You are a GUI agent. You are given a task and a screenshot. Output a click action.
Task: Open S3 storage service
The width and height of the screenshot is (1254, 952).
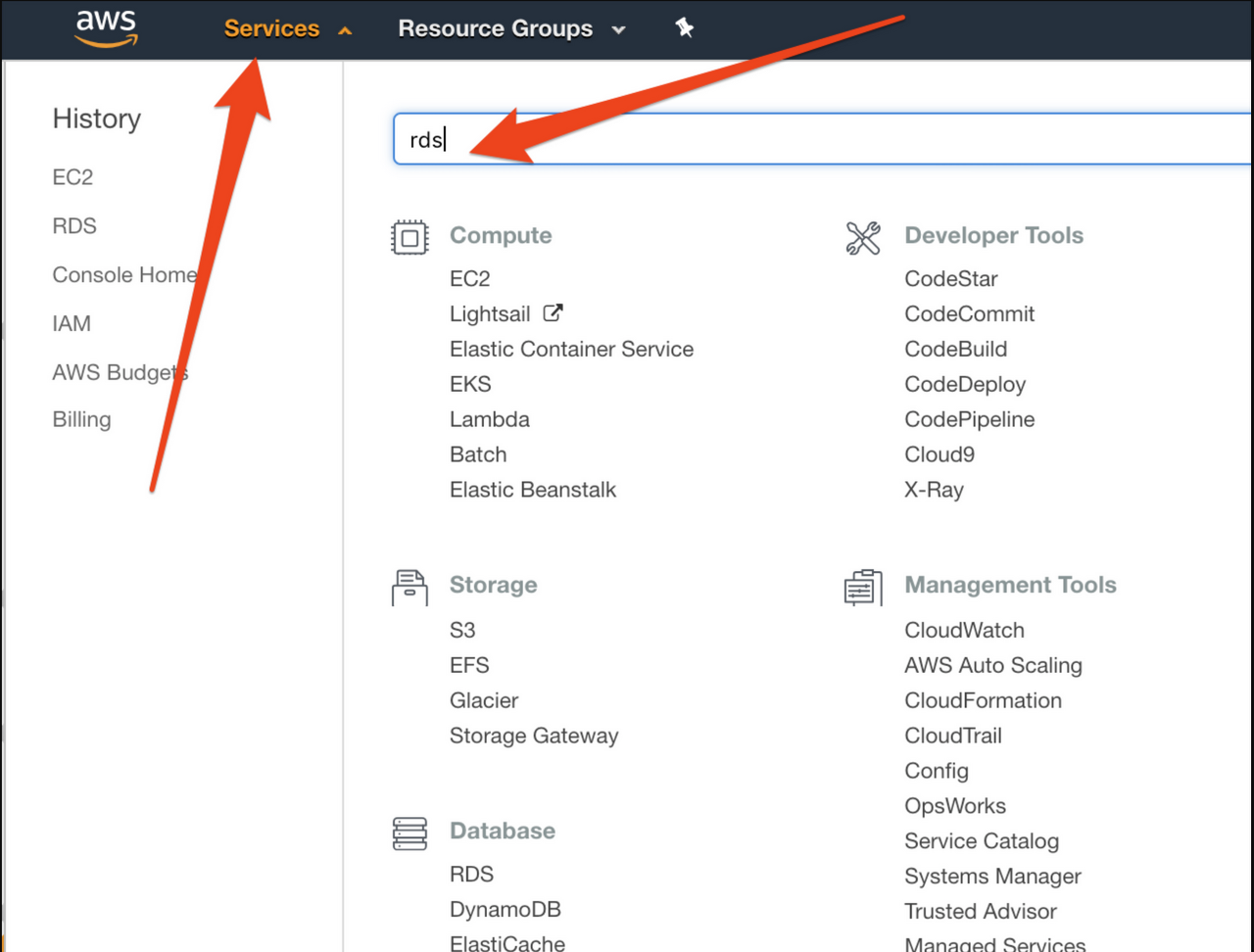click(x=462, y=631)
